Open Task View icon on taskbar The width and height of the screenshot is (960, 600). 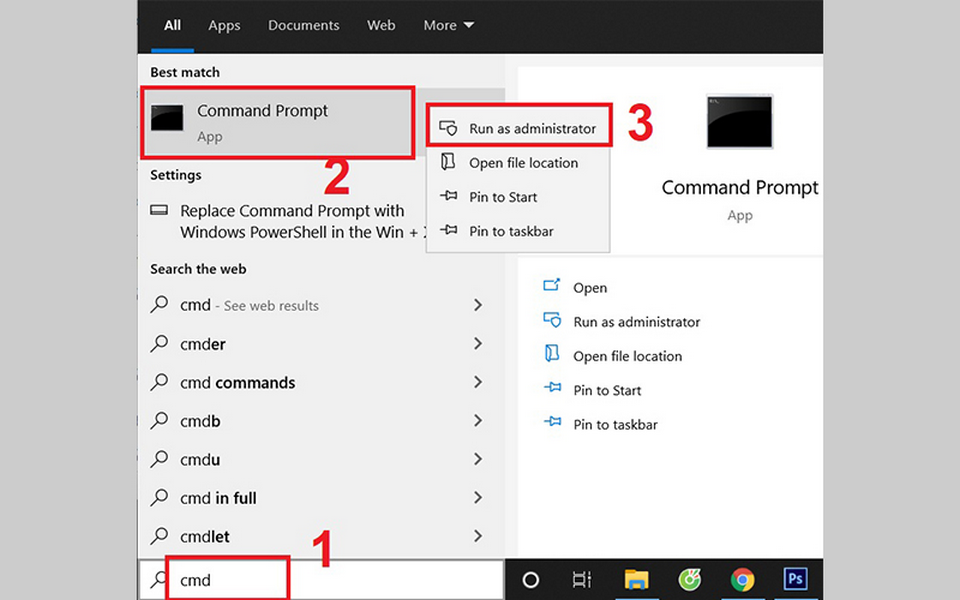pos(582,579)
